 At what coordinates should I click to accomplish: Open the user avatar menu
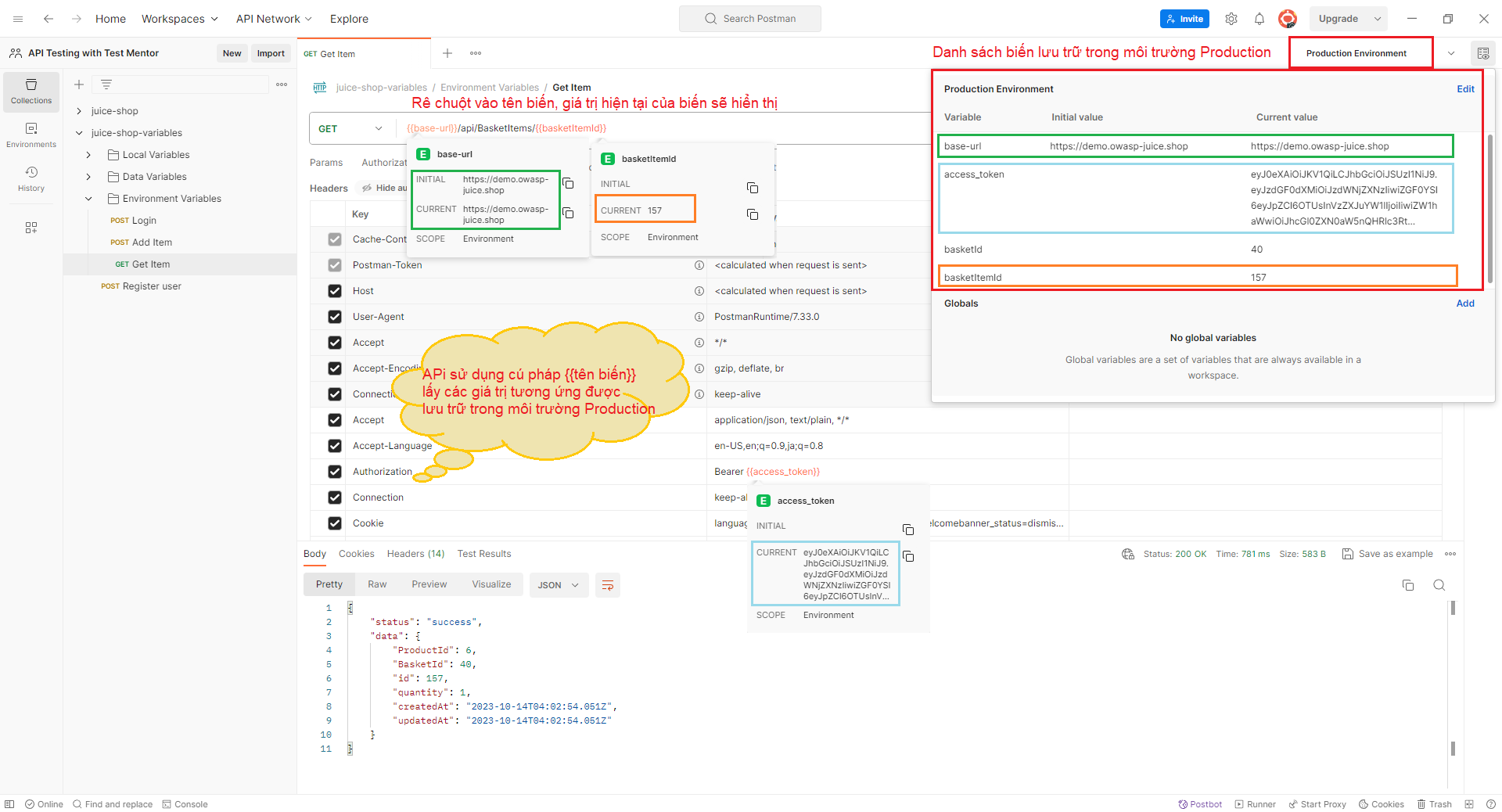click(1288, 19)
